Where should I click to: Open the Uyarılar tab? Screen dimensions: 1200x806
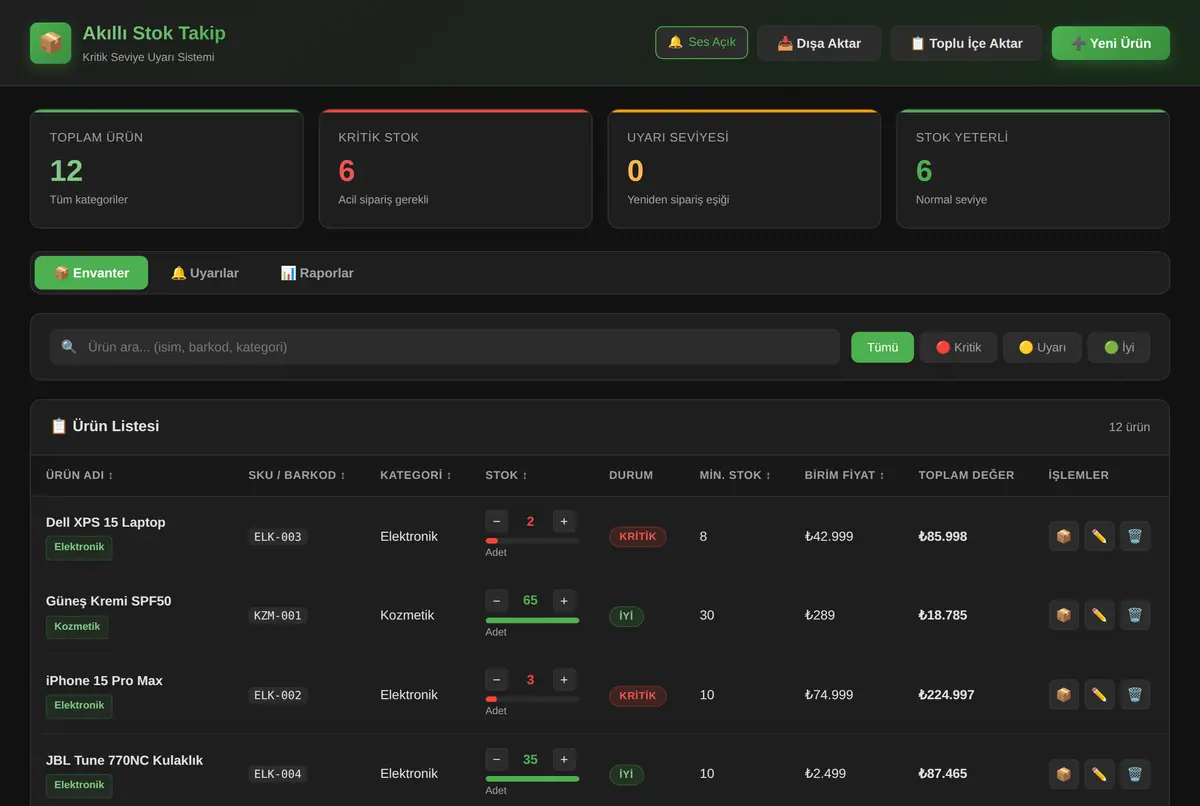click(x=205, y=273)
